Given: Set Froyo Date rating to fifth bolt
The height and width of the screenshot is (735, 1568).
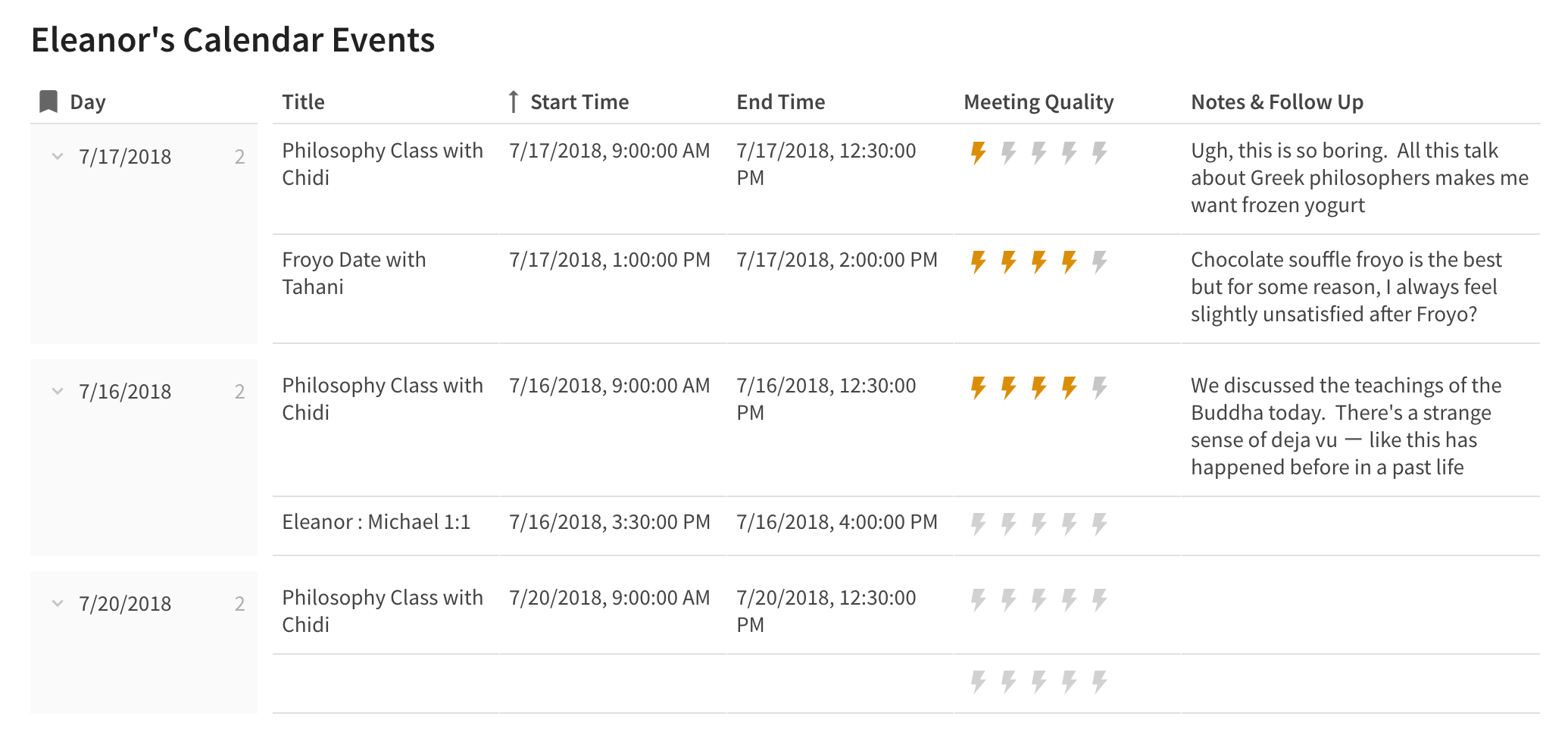Looking at the screenshot, I should [1099, 262].
